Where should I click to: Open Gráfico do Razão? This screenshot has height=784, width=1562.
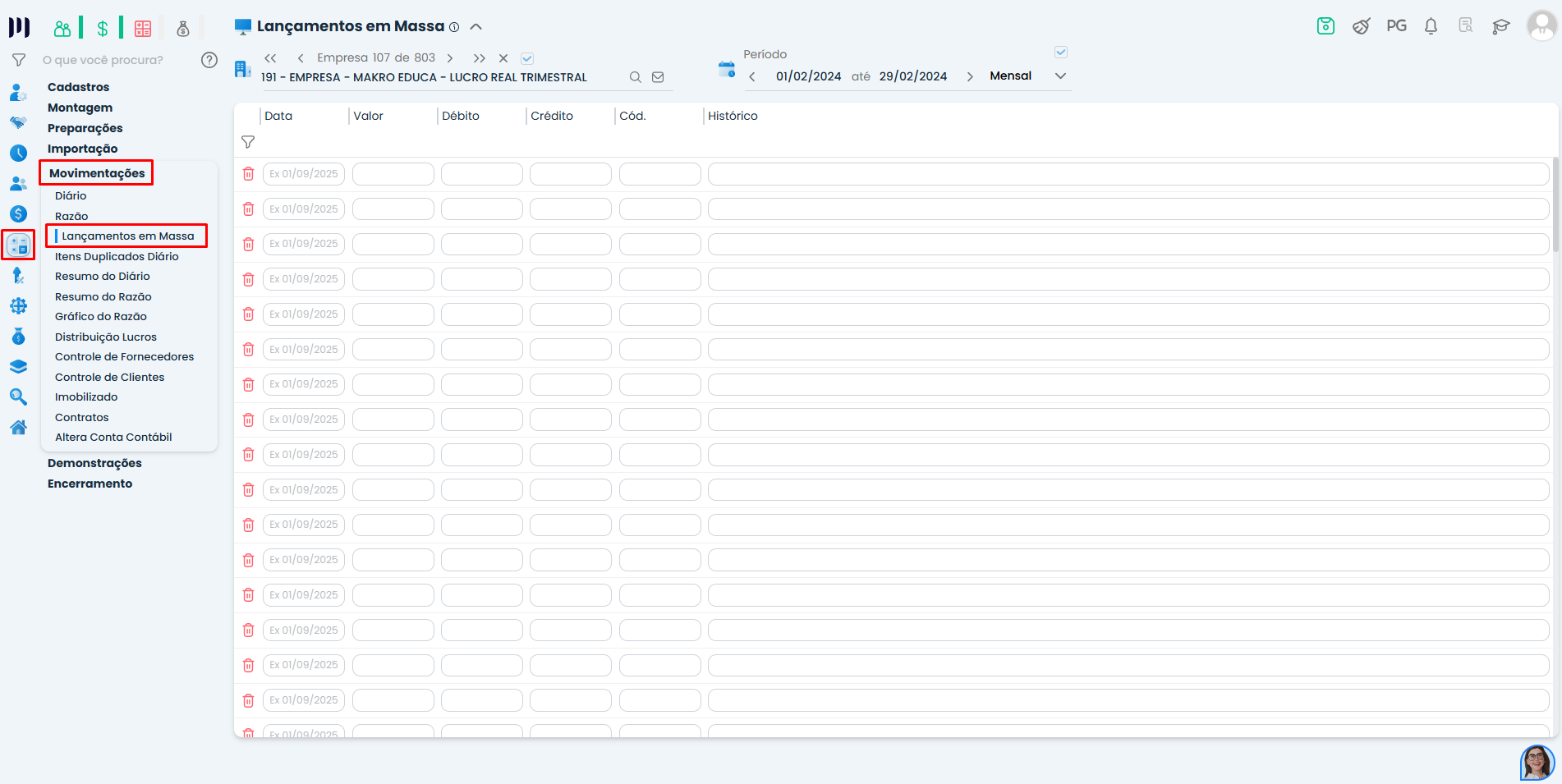coord(101,316)
